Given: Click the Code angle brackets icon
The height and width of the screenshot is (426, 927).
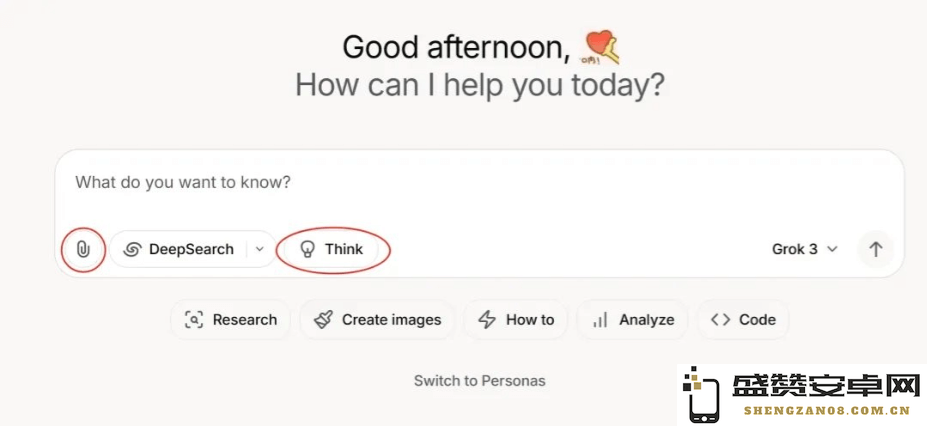Looking at the screenshot, I should [720, 320].
